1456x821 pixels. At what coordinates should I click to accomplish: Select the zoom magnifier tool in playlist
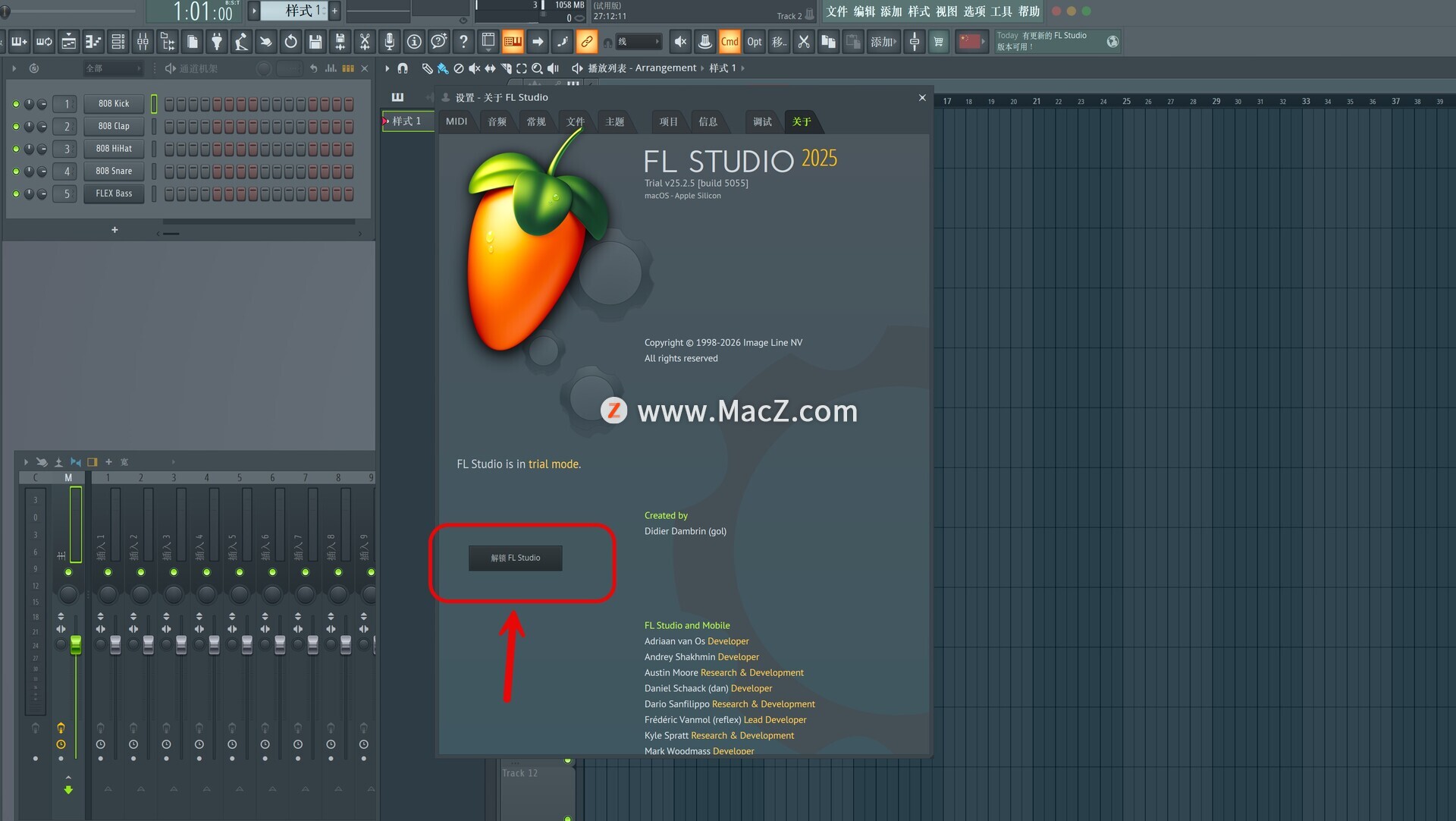point(538,68)
